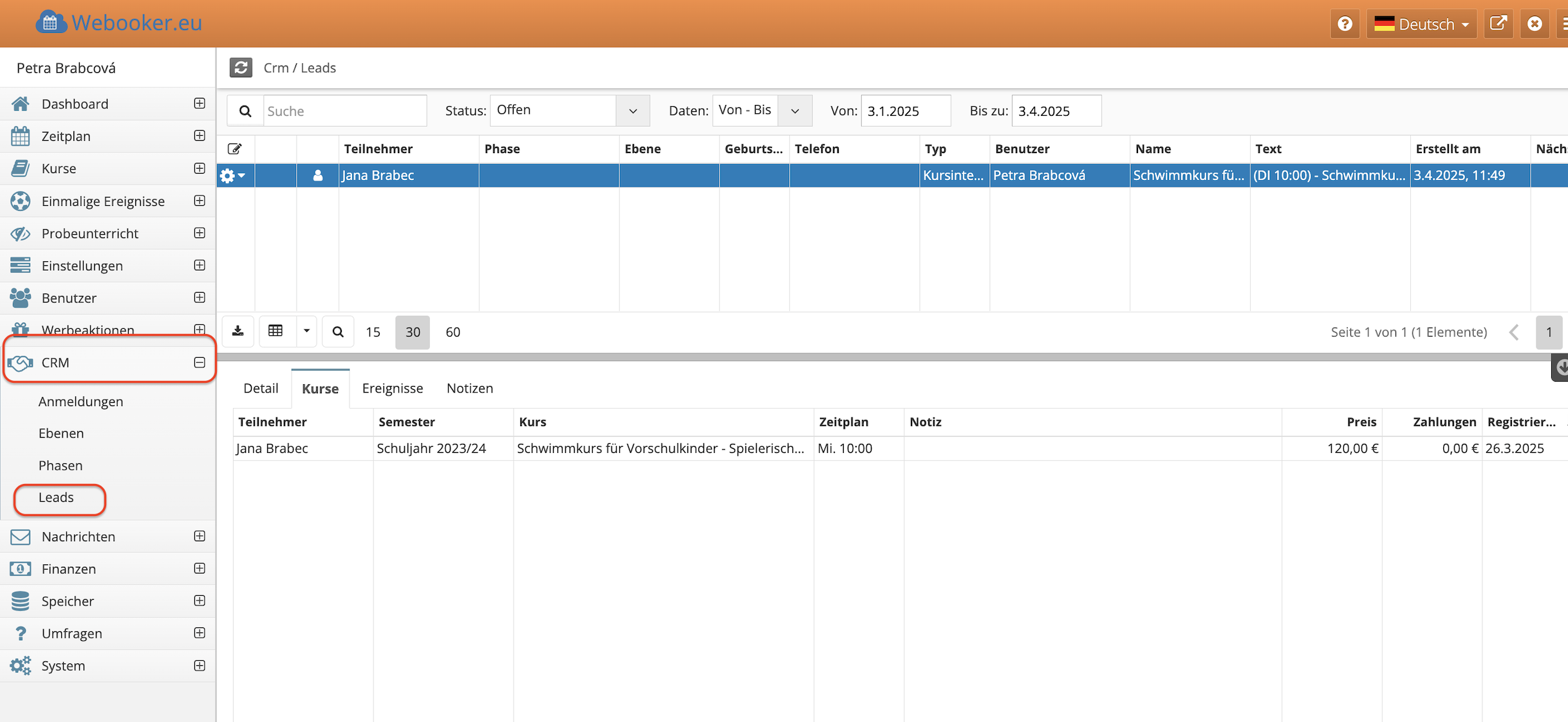Viewport: 1568px width, 722px height.
Task: Click the table columns grid icon
Action: 275,331
